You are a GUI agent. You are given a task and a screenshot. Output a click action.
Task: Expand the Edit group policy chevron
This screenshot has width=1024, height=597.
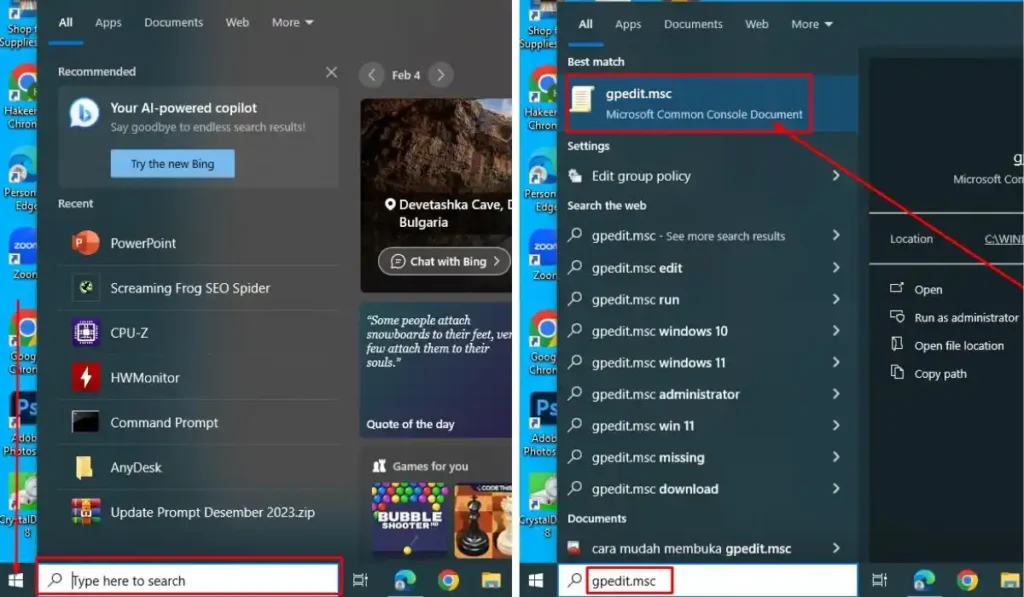coord(836,175)
